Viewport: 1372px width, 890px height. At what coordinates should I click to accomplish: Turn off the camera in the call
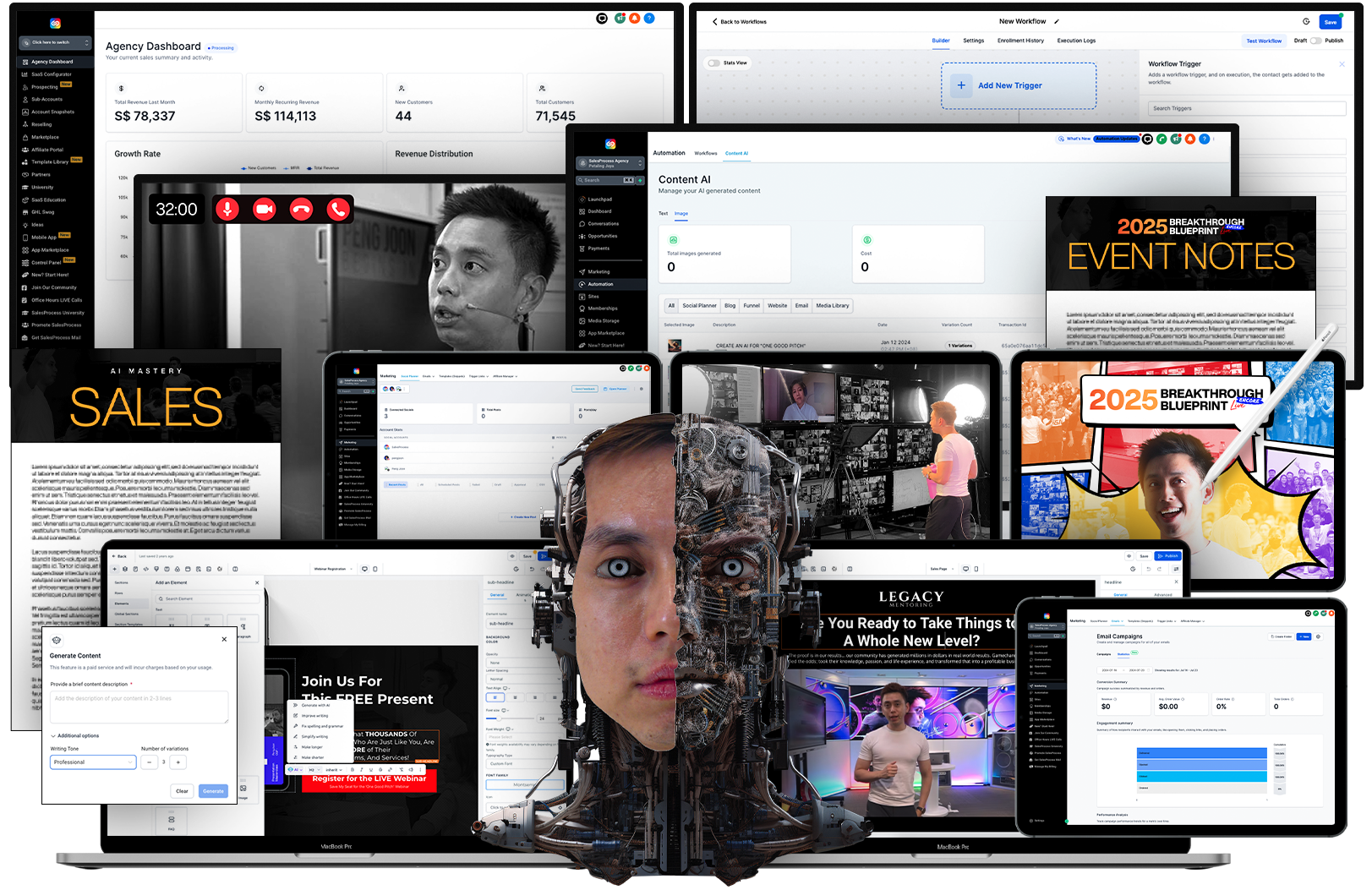(x=264, y=210)
